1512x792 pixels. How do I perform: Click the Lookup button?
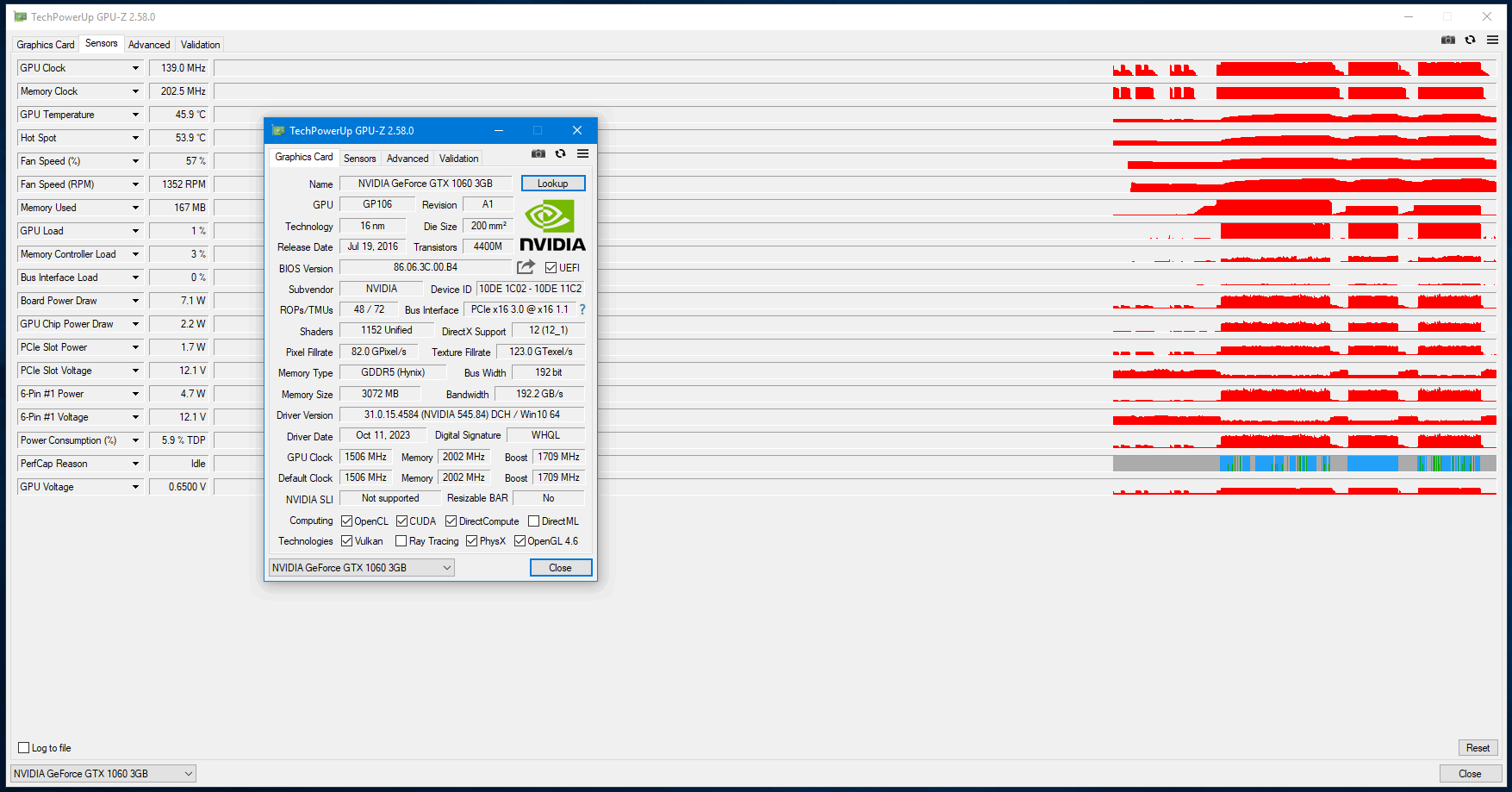tap(553, 184)
